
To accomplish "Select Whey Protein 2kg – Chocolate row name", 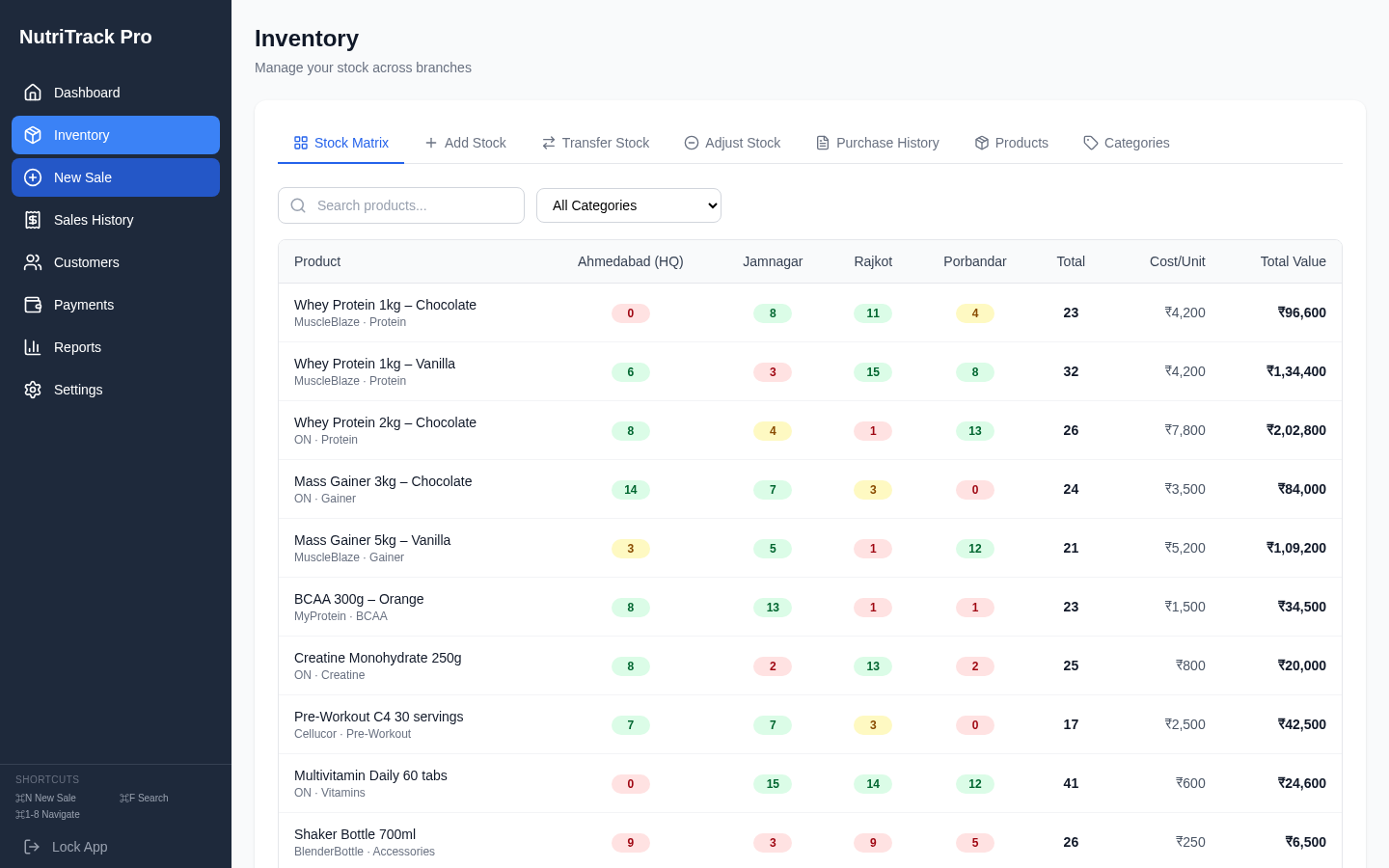I will (x=385, y=422).
